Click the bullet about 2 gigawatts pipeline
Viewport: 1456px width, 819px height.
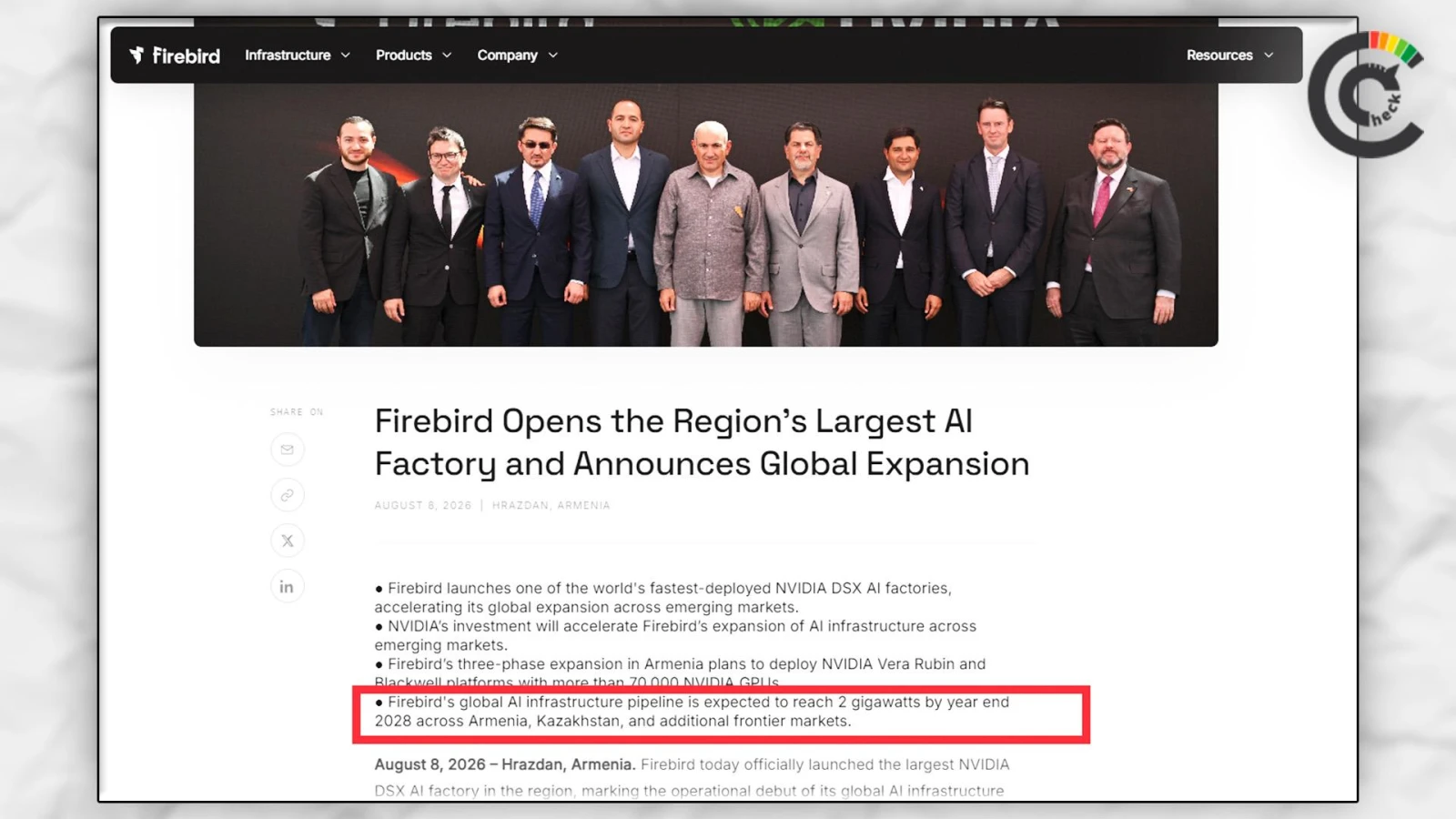(x=692, y=712)
